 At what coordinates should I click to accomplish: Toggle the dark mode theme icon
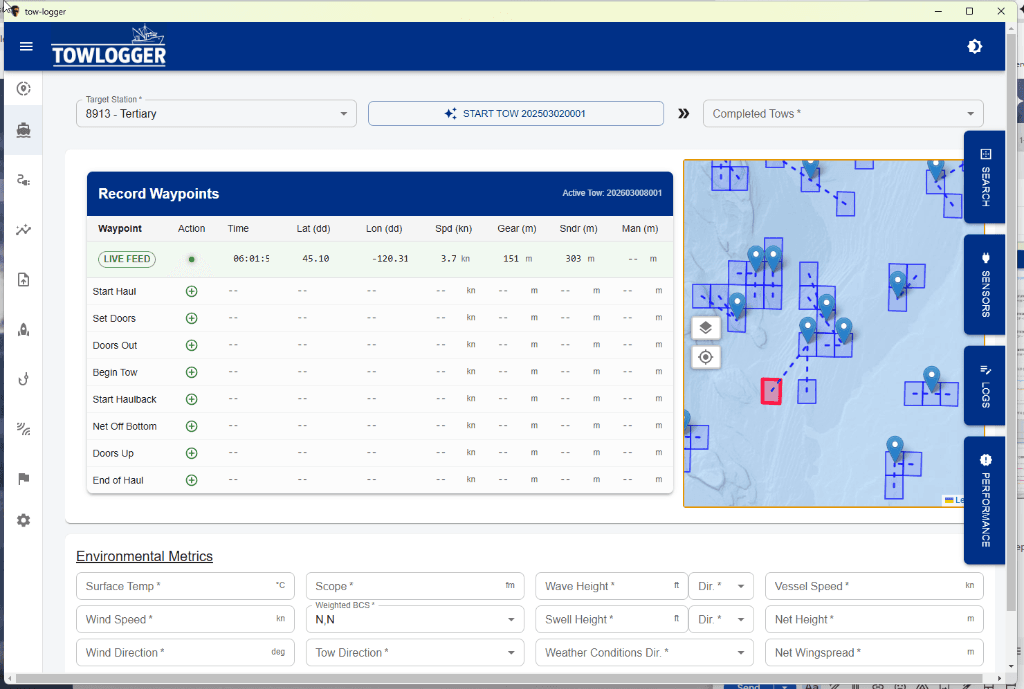tap(974, 46)
